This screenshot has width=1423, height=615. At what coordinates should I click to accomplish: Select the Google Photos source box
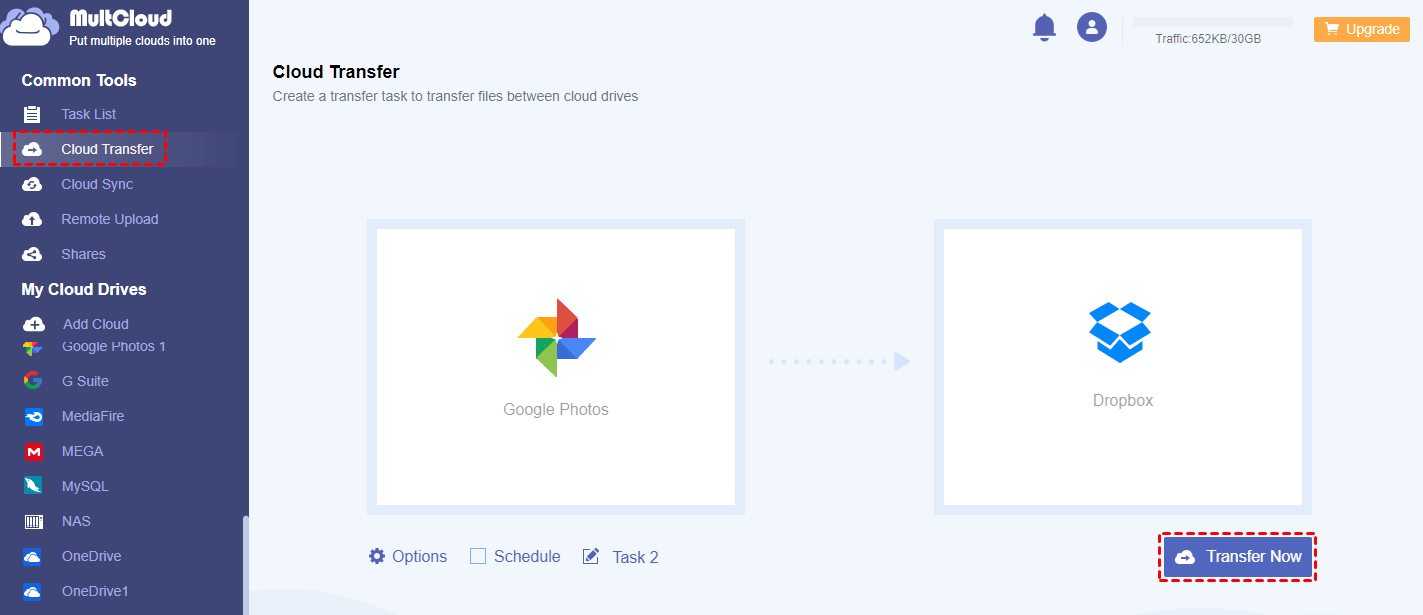[556, 367]
